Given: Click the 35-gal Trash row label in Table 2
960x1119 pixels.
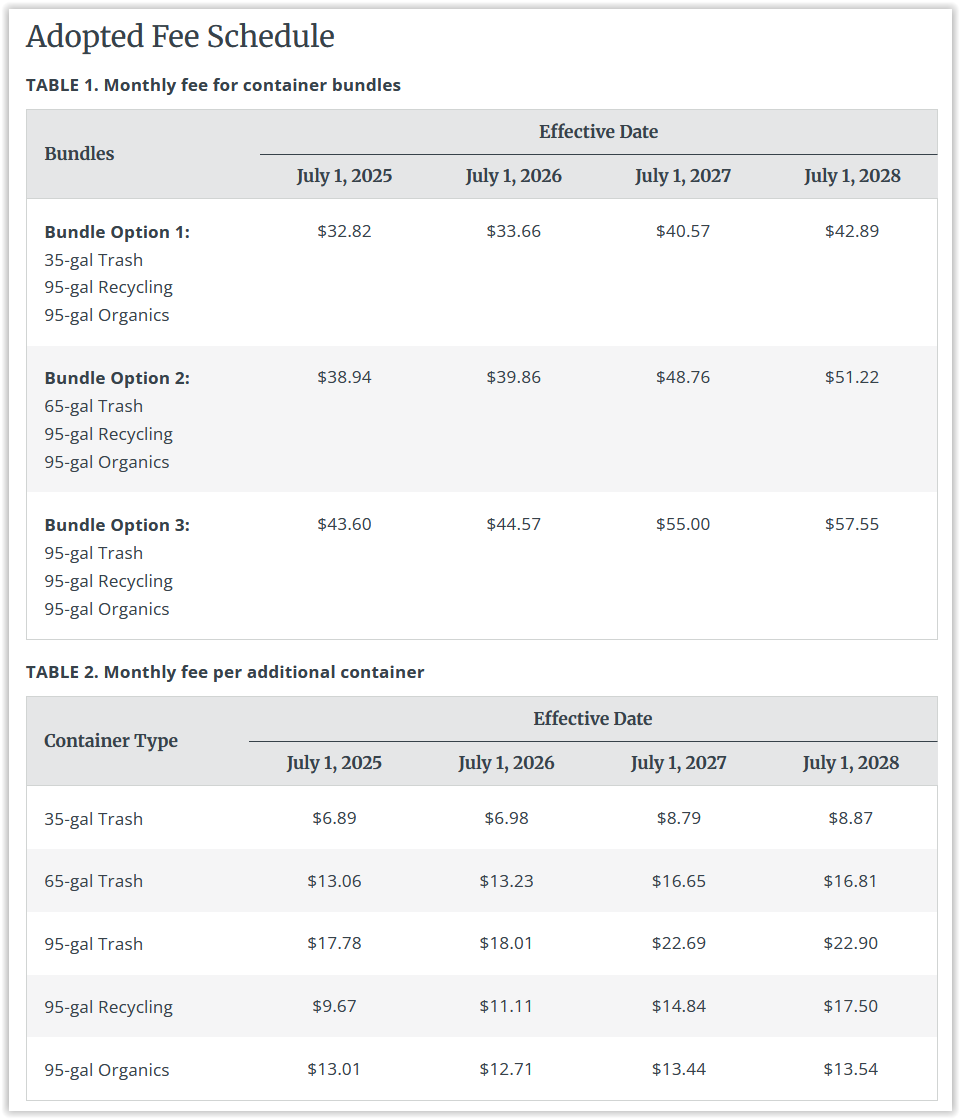Looking at the screenshot, I should tap(93, 819).
